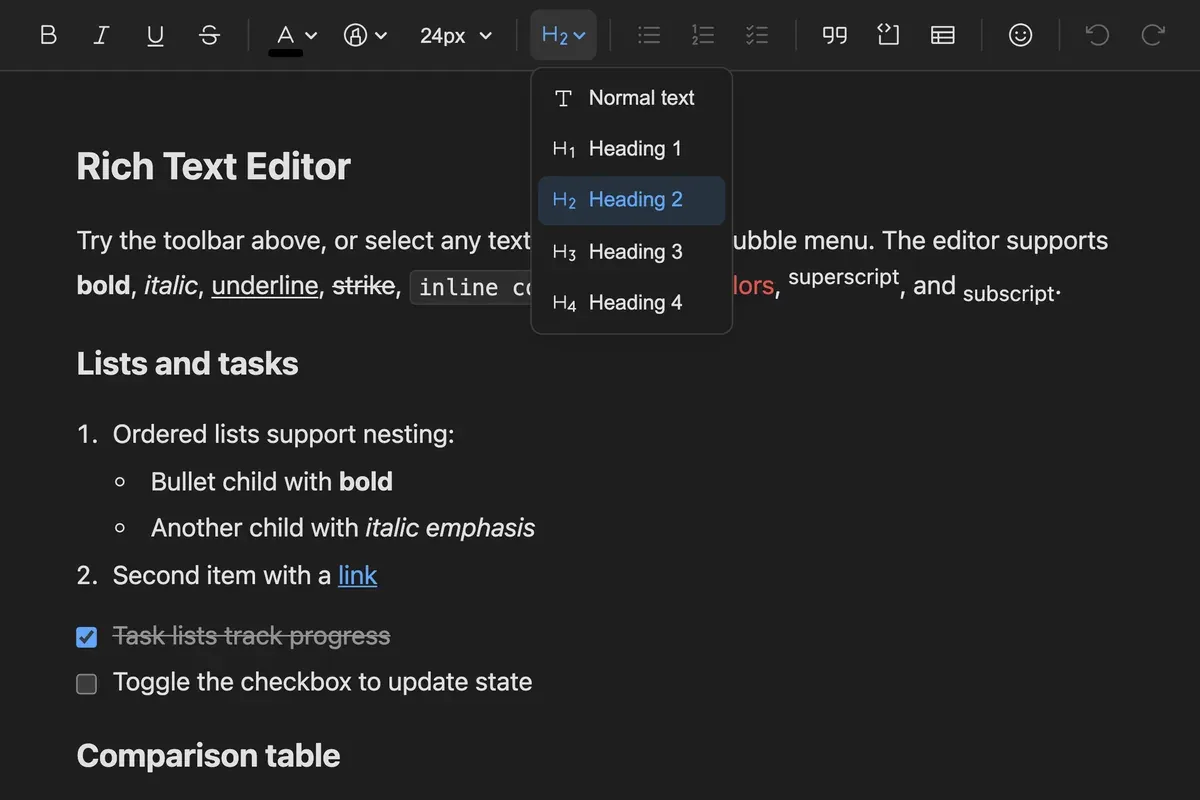Follow the 'link' hyperlink in list
Viewport: 1200px width, 800px height.
[357, 576]
